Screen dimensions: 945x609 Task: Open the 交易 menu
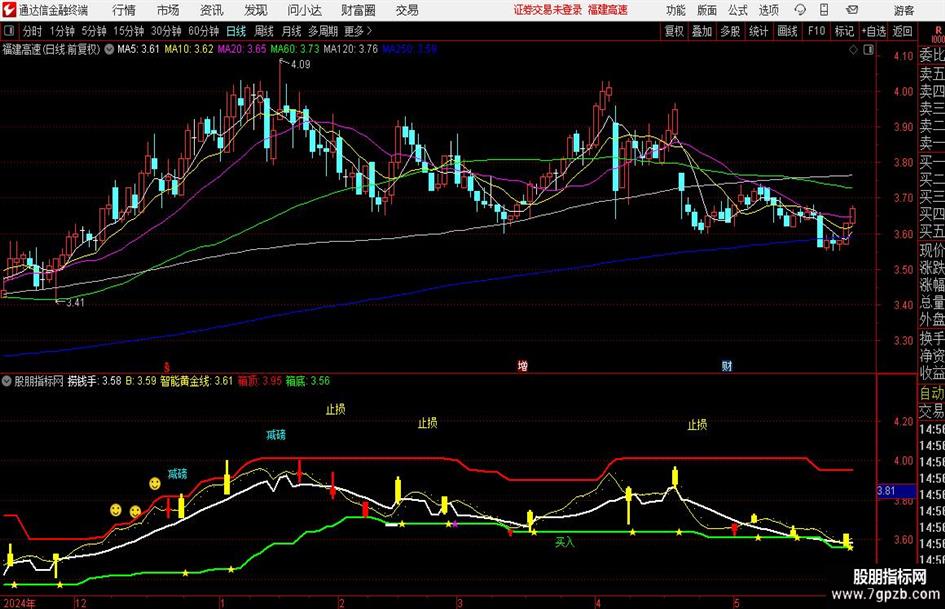407,10
